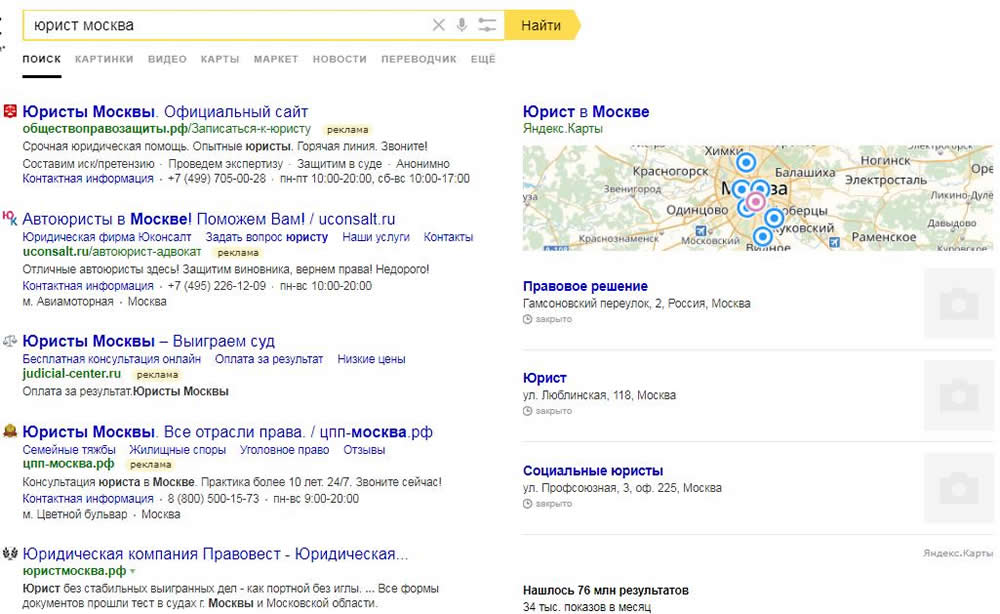Click into the search input field
Viewport: 1000px width, 614px height.
tap(220, 25)
